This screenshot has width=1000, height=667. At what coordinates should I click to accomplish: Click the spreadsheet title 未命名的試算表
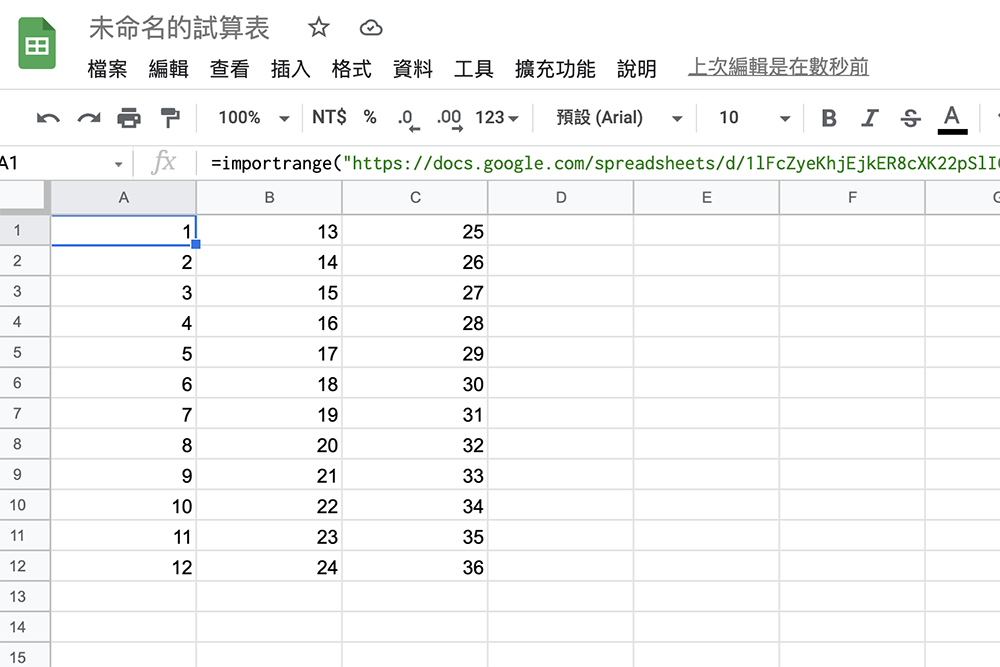click(x=178, y=29)
